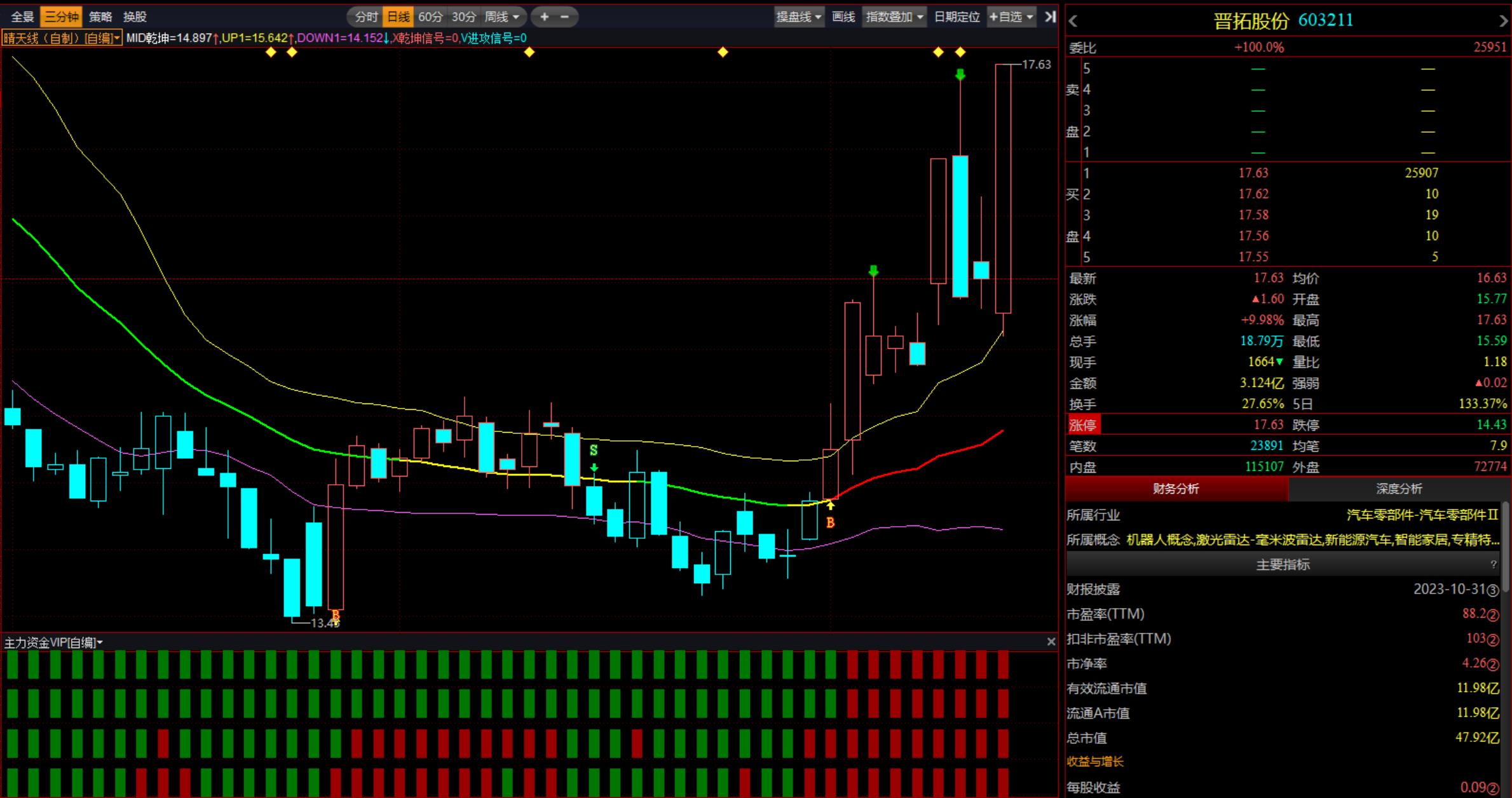Open the 周线 period dropdown
This screenshot has width=1512, height=798.
502,17
